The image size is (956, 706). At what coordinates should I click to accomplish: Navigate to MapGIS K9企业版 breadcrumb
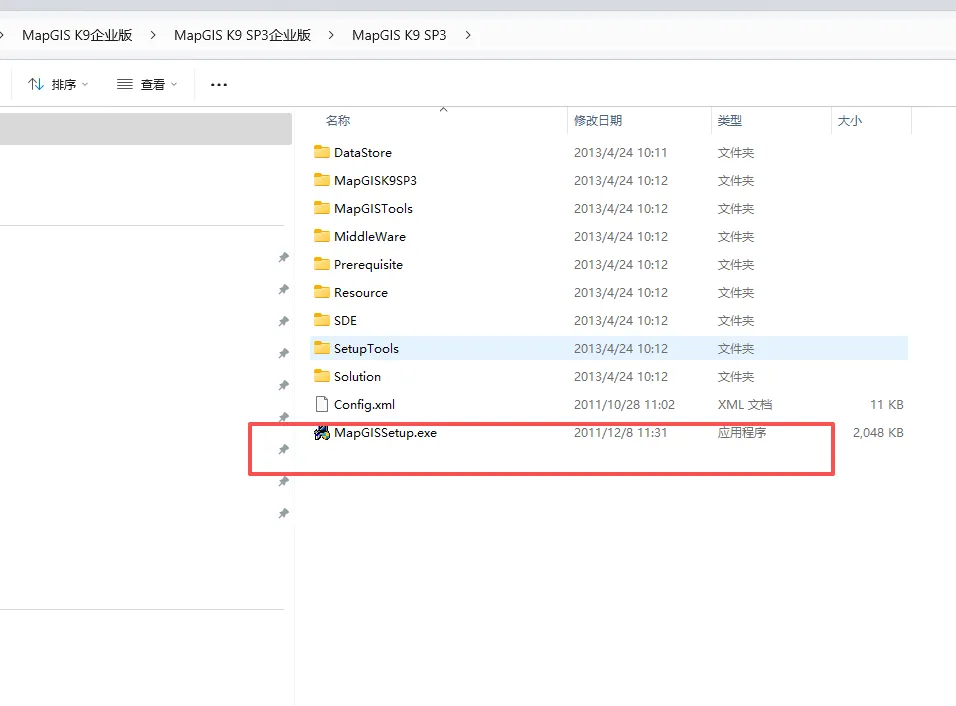pyautogui.click(x=77, y=35)
